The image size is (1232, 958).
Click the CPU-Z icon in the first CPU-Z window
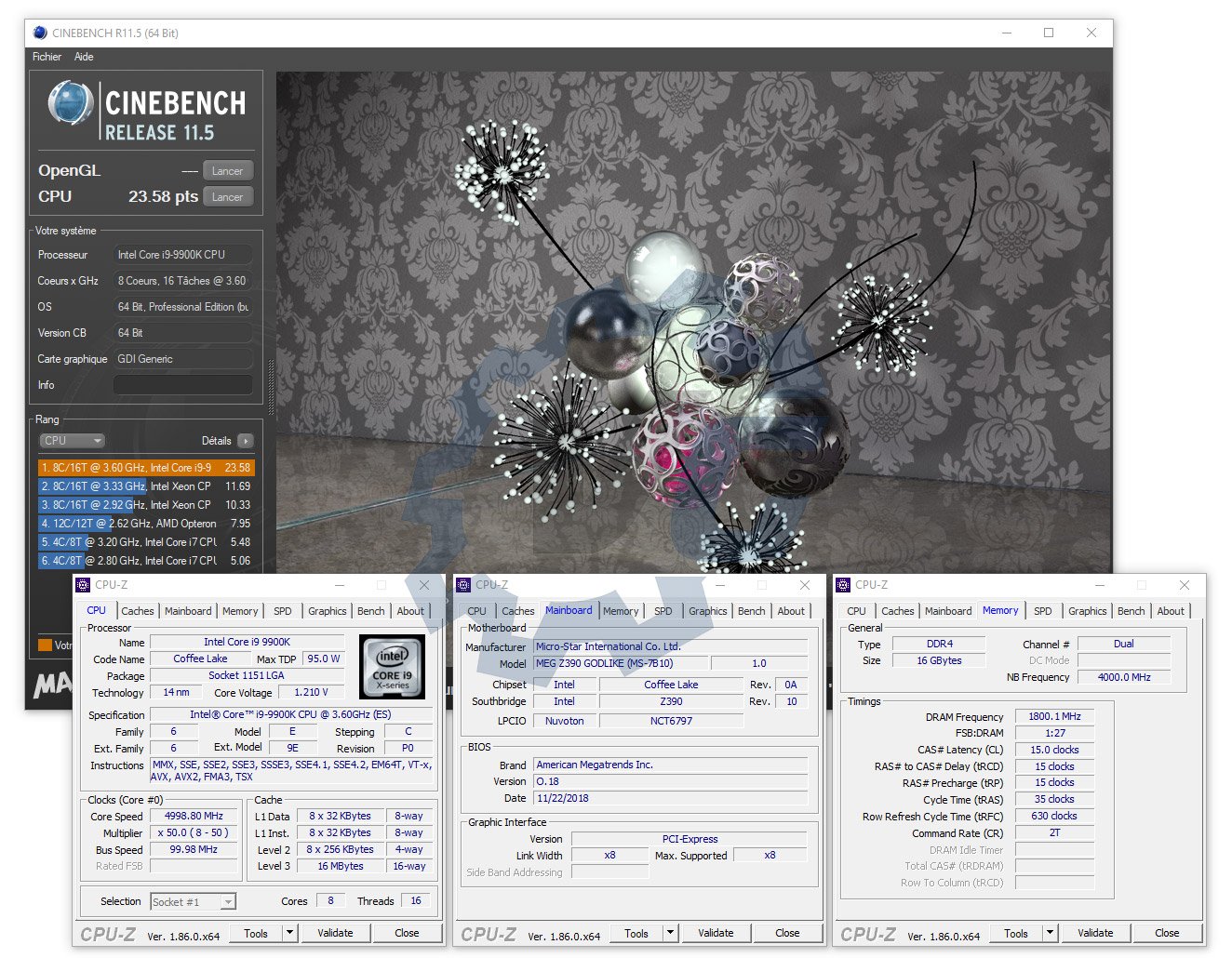(x=84, y=585)
